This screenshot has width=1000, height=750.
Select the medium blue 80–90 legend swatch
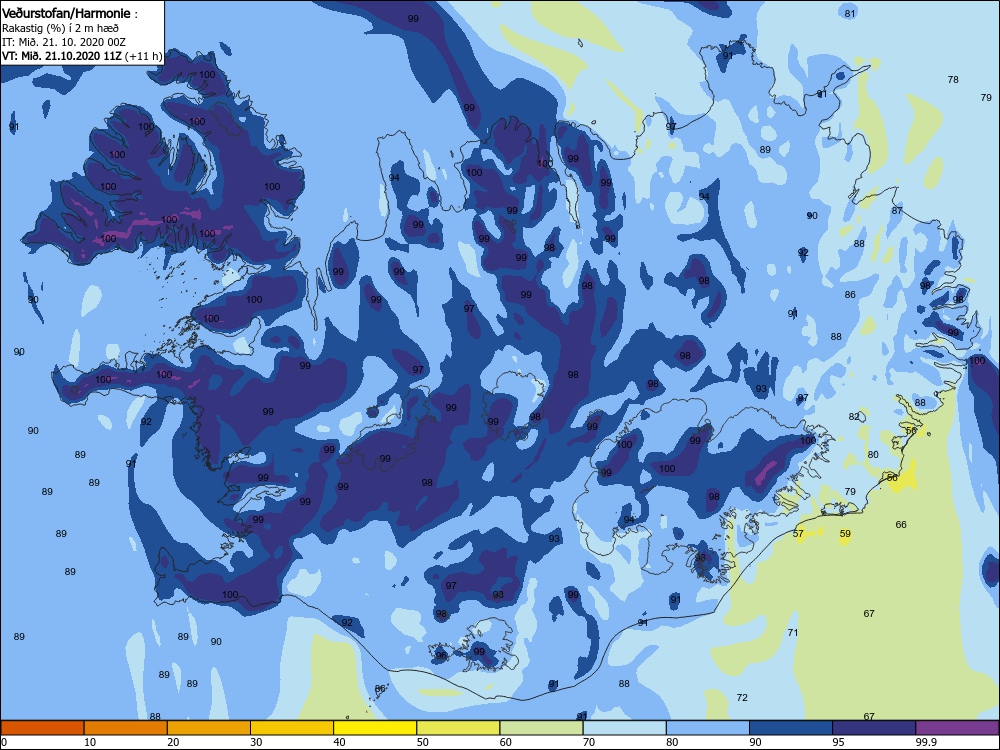(708, 728)
